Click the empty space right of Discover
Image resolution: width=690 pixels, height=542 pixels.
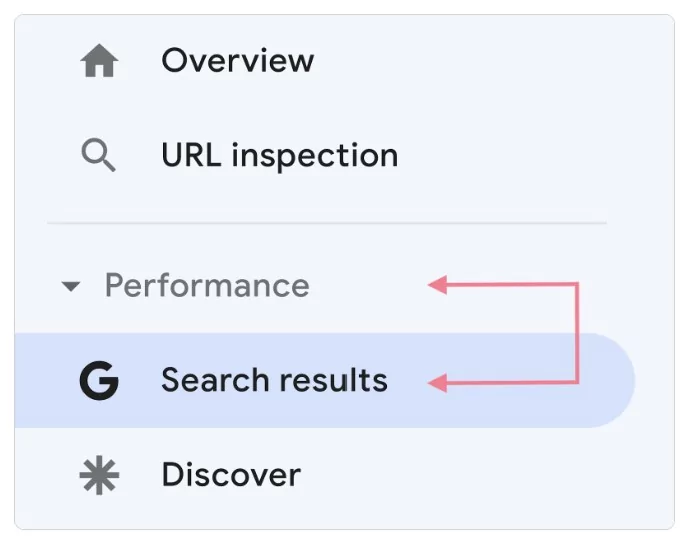(480, 475)
